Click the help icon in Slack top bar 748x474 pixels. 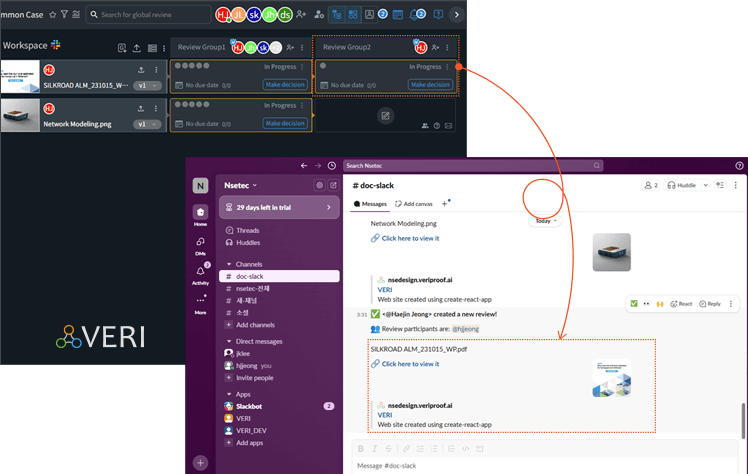[x=739, y=165]
